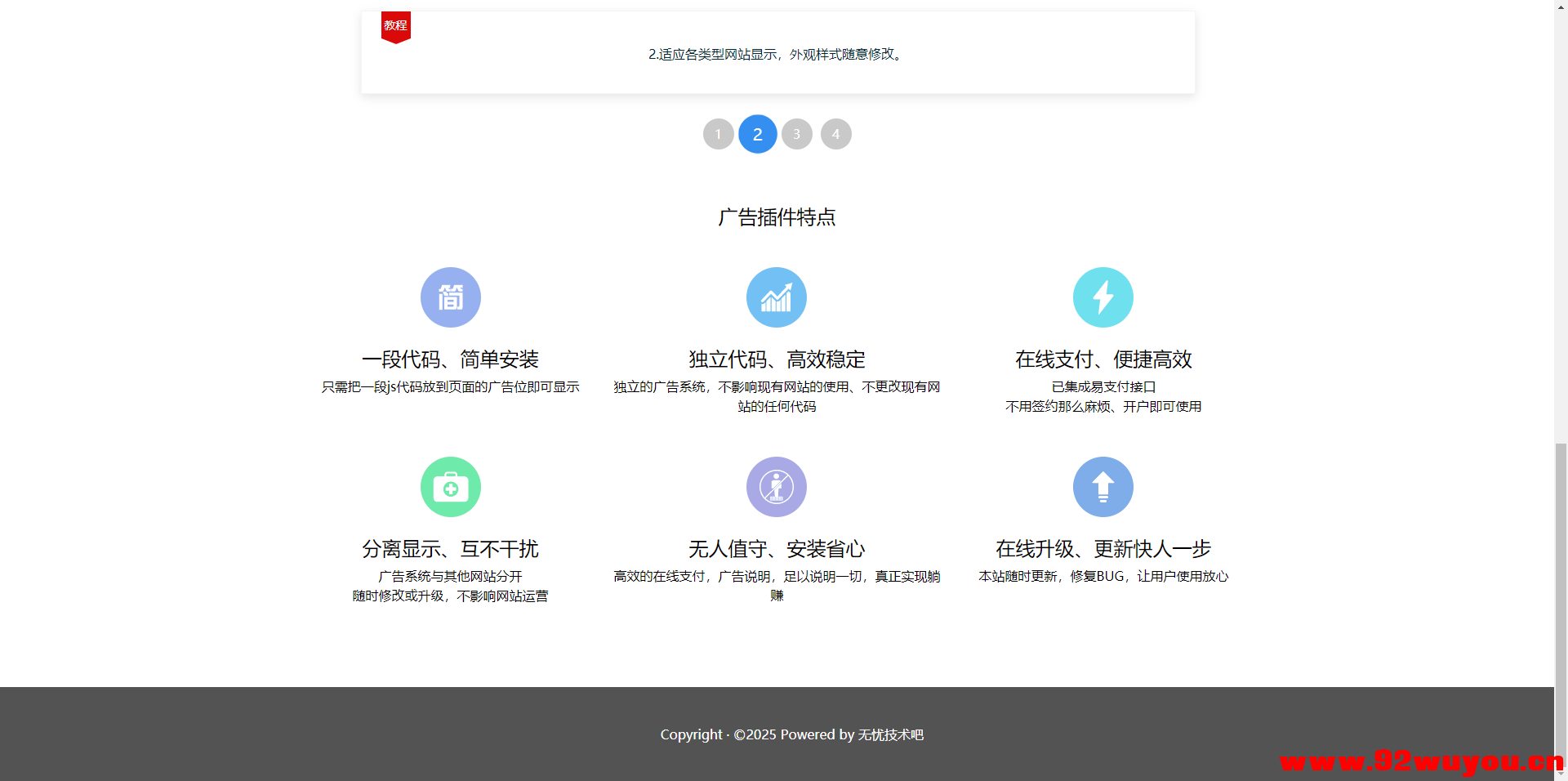Click the blue upload upgrade icon
1568x781 pixels.
[x=1102, y=486]
